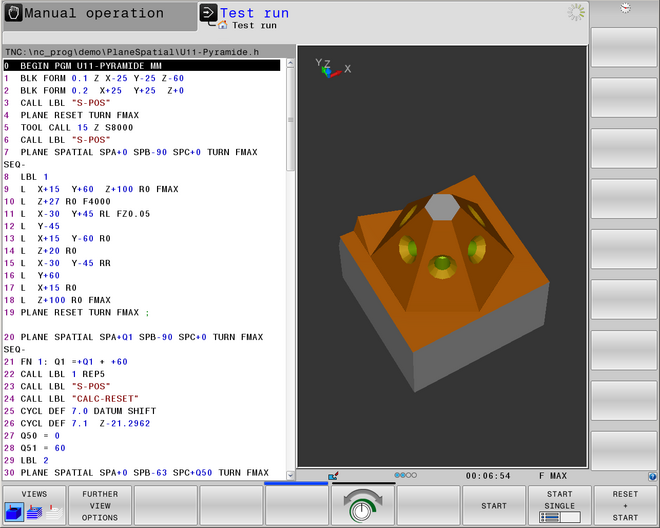Click the busy spinner icon in header

point(575,12)
